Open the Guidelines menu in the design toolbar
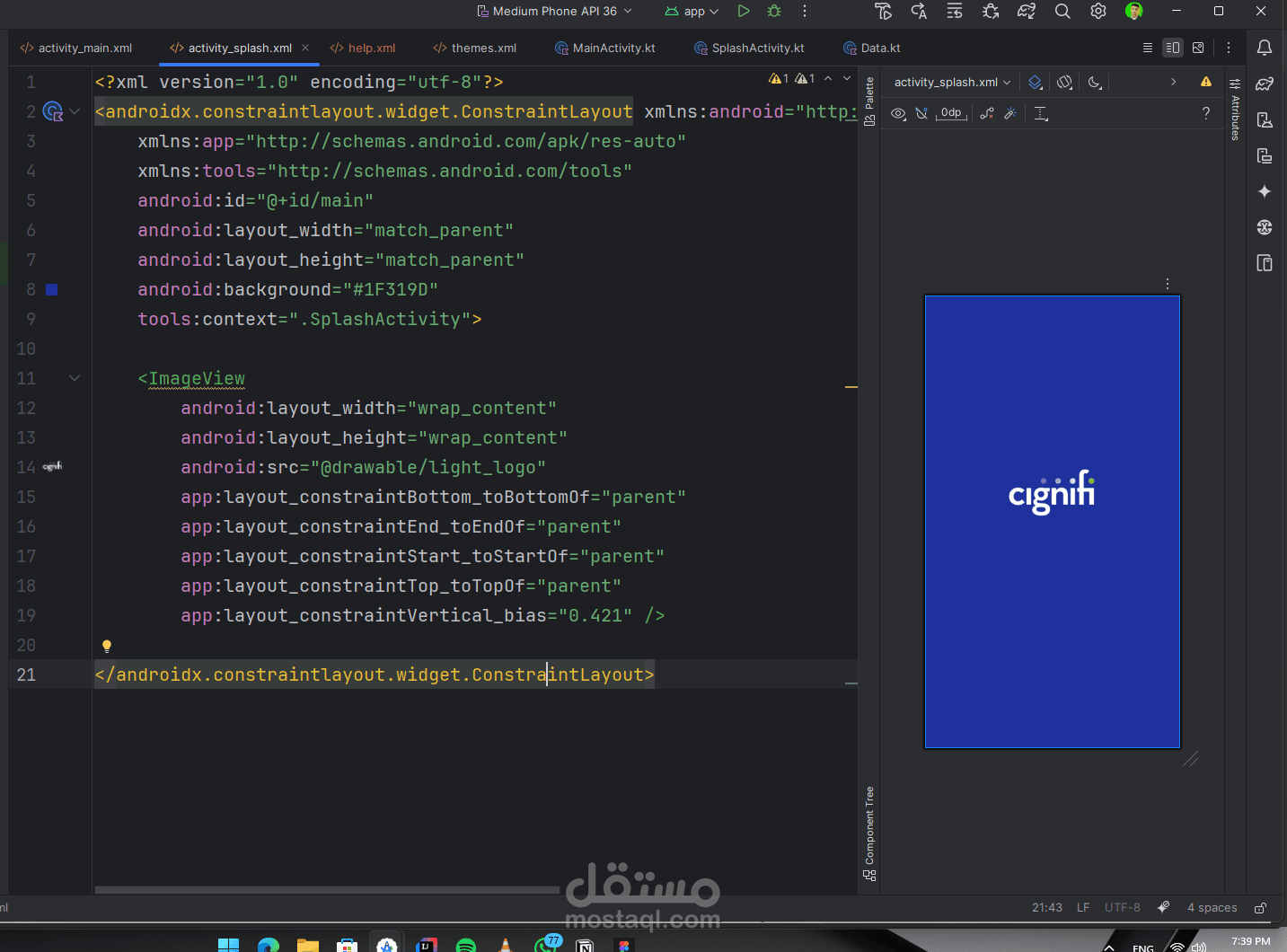The height and width of the screenshot is (952, 1287). [1041, 113]
